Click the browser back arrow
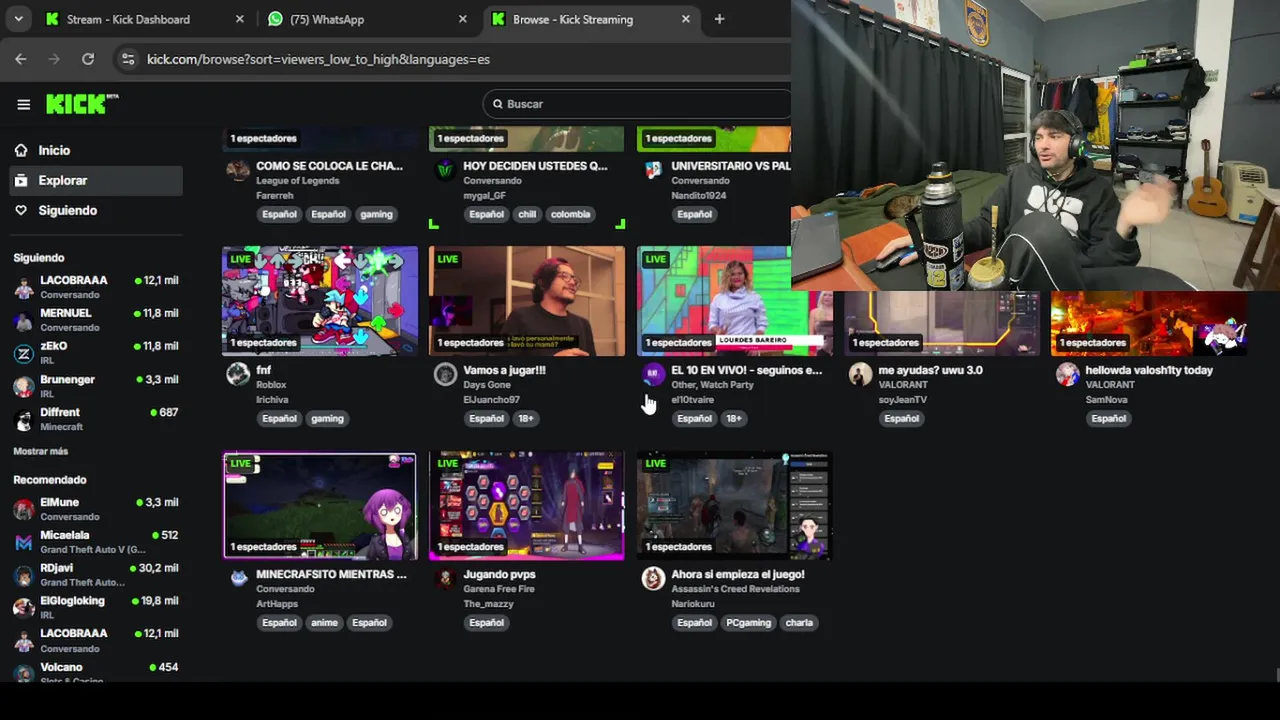Image resolution: width=1280 pixels, height=720 pixels. point(21,59)
